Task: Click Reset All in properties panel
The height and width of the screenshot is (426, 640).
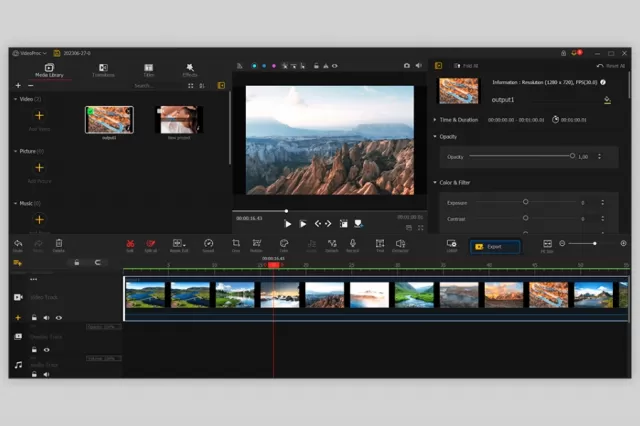Action: pos(611,66)
